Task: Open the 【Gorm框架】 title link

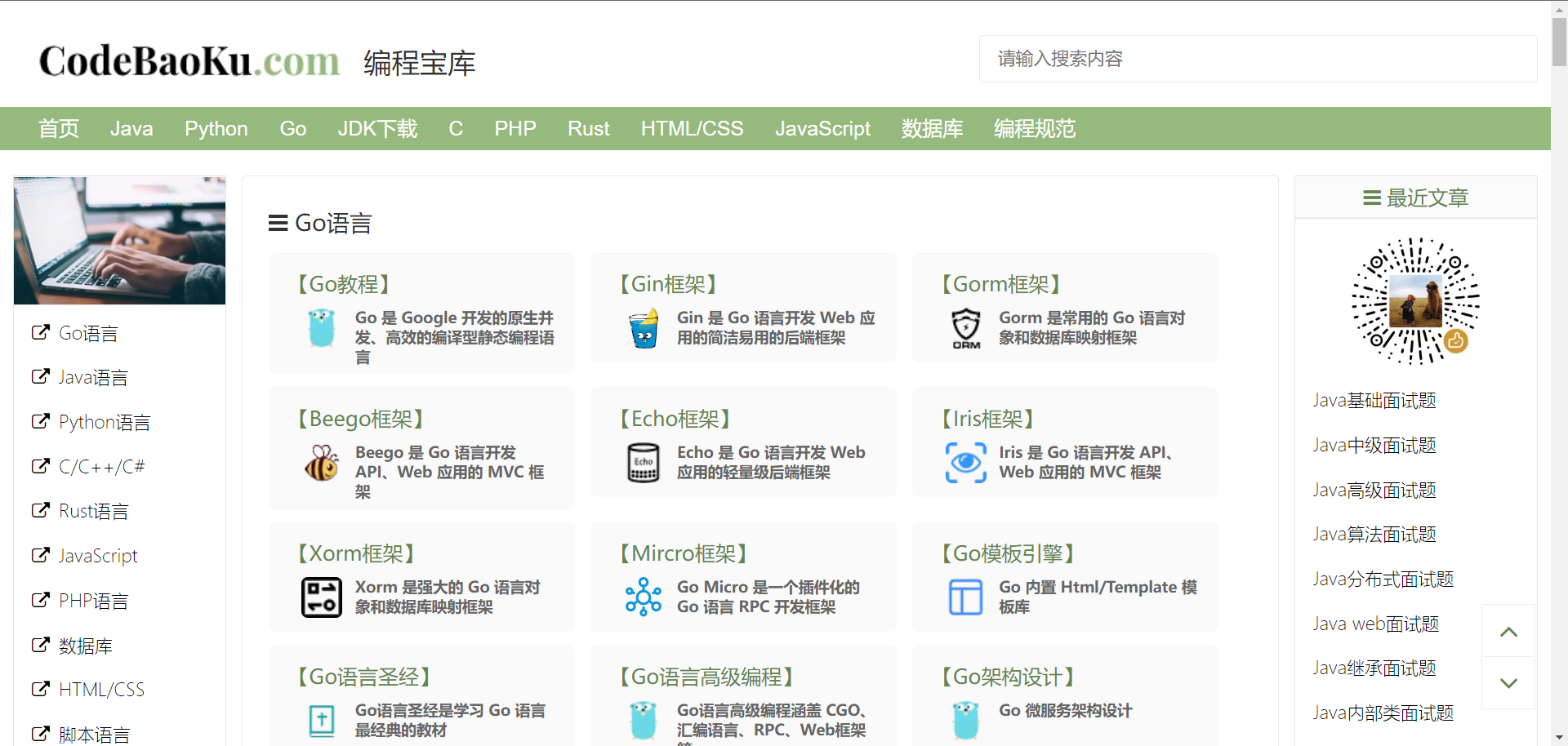Action: (x=1001, y=283)
